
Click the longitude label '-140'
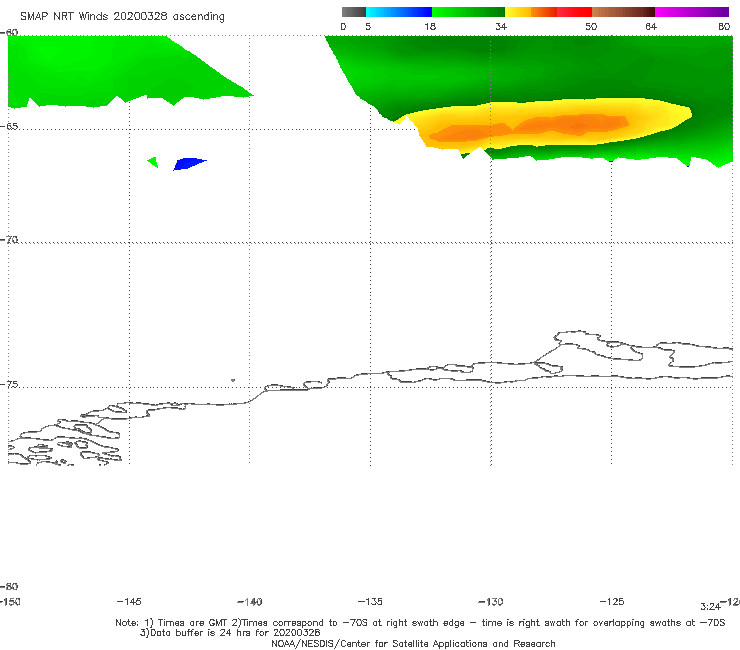click(x=250, y=601)
